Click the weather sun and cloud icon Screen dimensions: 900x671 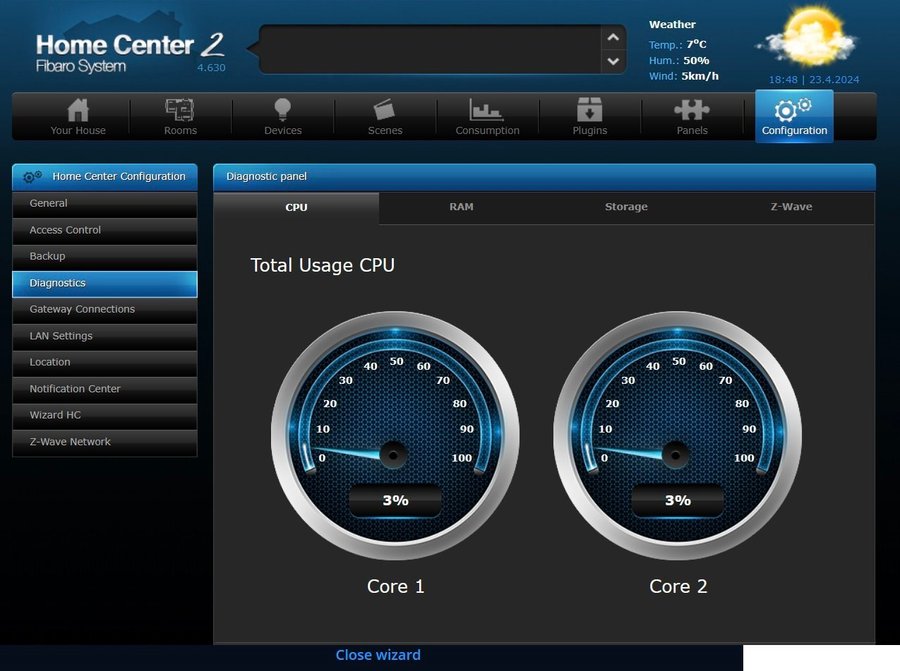pyautogui.click(x=808, y=40)
